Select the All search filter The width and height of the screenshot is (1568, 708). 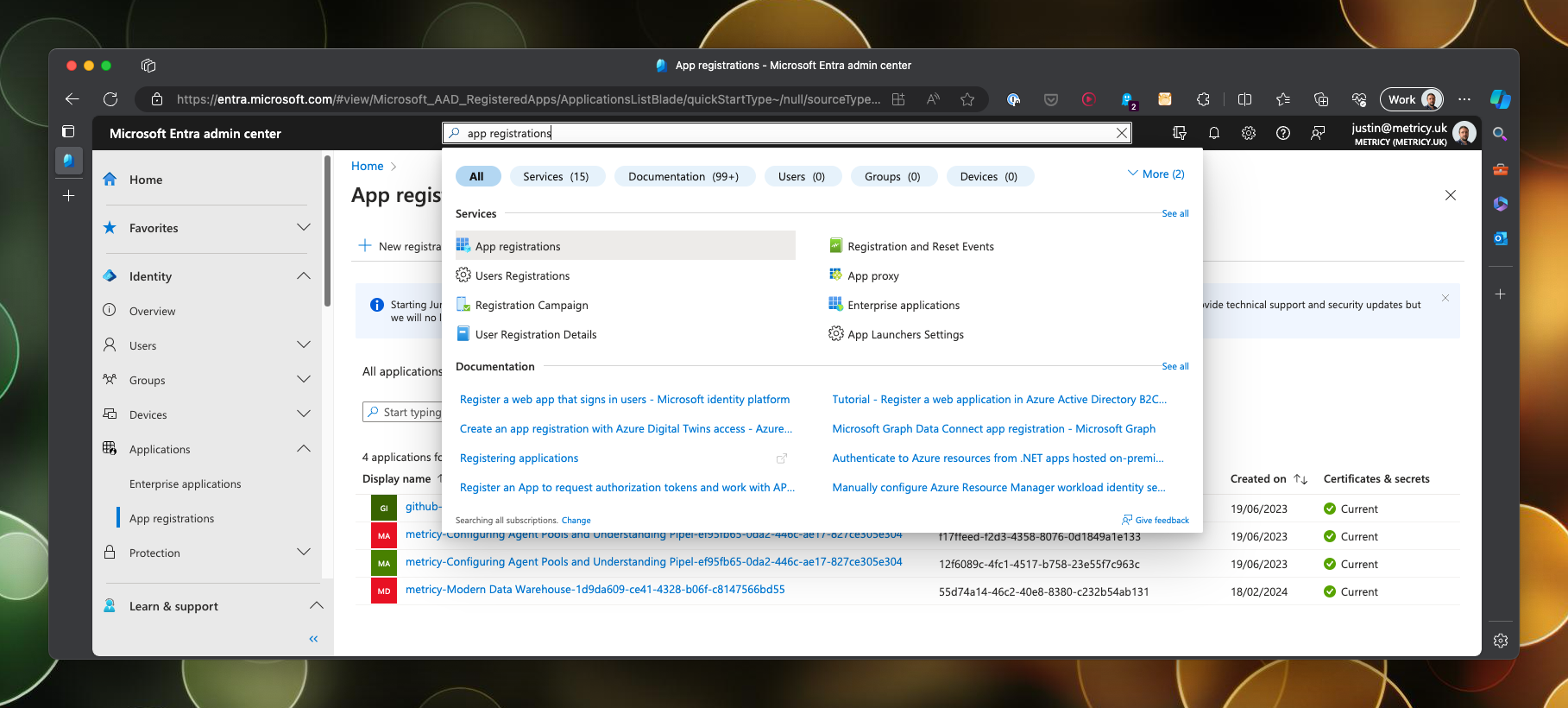476,176
